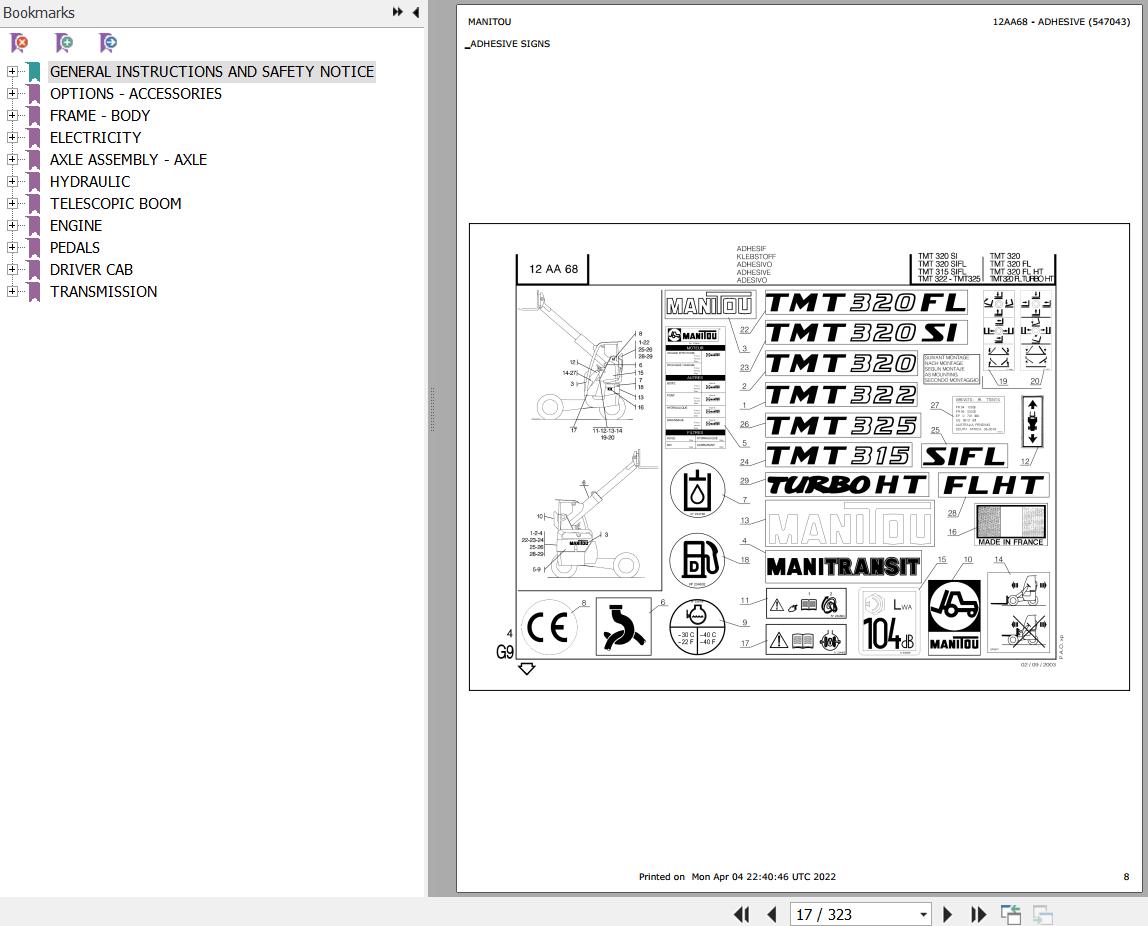1148x926 pixels.
Task: Click the MADE IN FRANCE flag decal
Action: point(1010,525)
